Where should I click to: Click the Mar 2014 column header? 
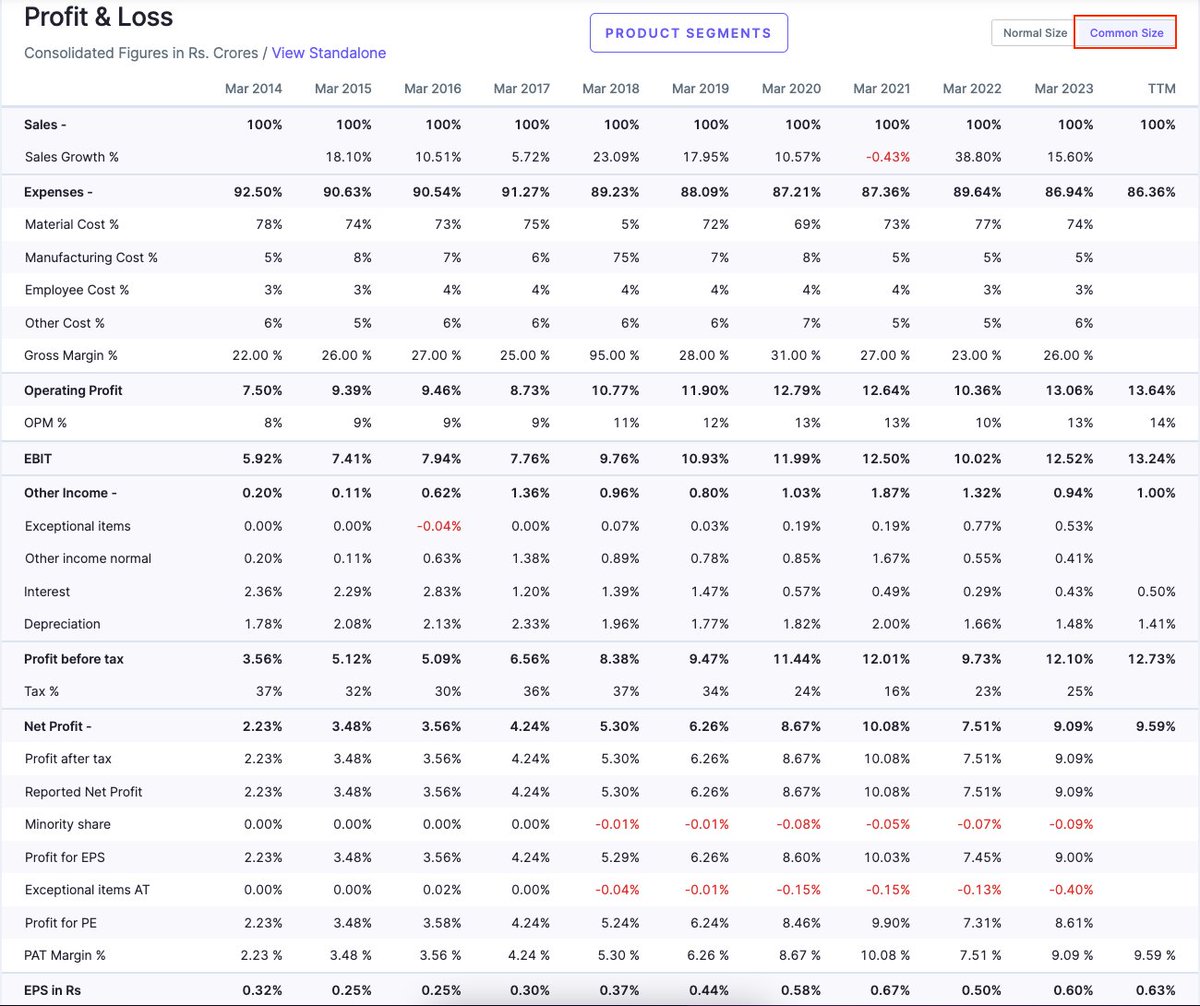point(254,89)
